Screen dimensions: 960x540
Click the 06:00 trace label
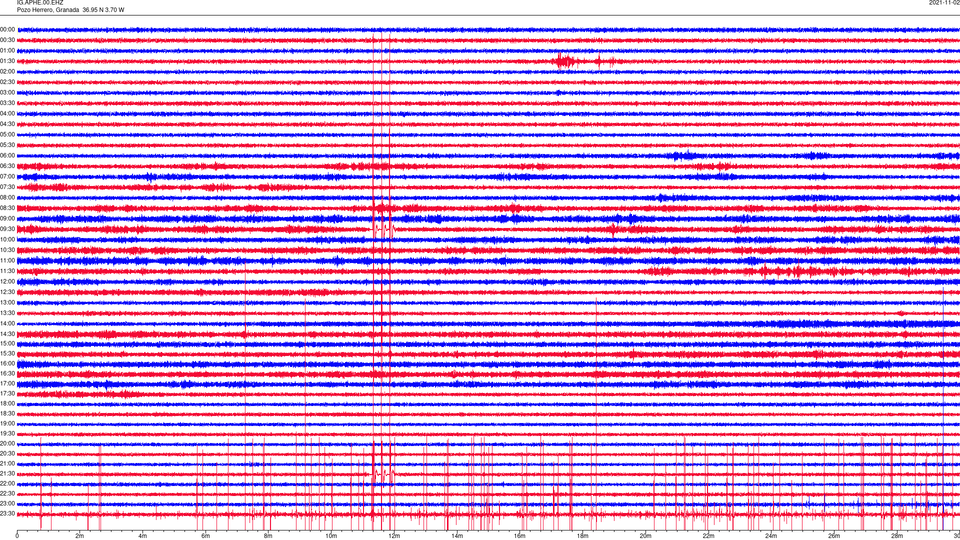click(8, 156)
